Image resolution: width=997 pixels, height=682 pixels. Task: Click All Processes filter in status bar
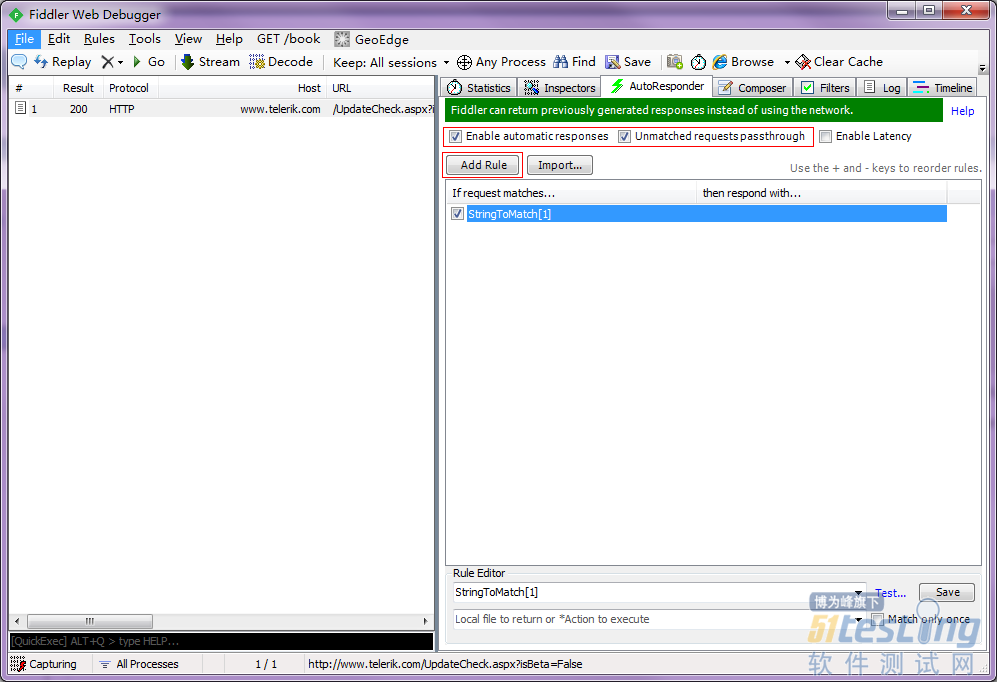(x=139, y=664)
